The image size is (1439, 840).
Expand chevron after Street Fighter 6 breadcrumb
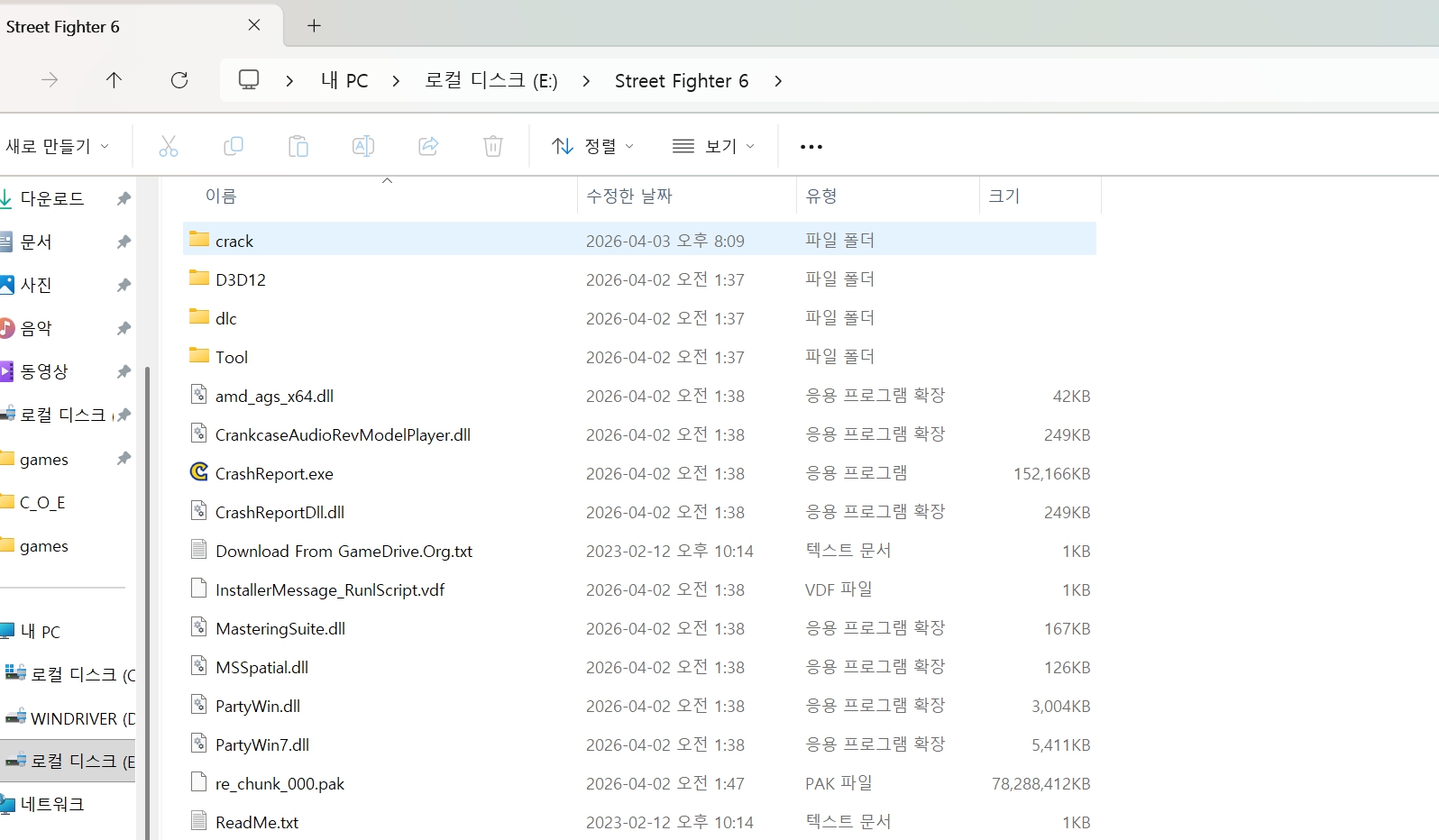[778, 81]
